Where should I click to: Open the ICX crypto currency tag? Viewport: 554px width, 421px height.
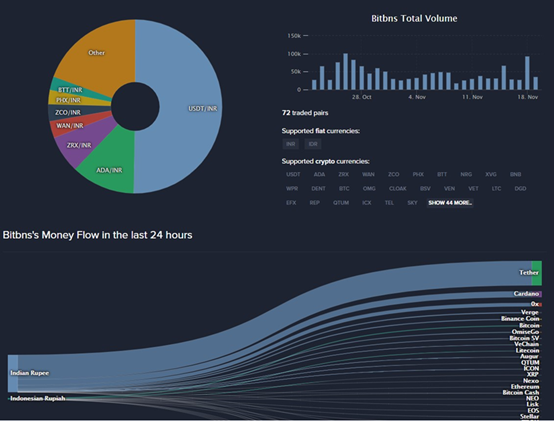pos(367,203)
